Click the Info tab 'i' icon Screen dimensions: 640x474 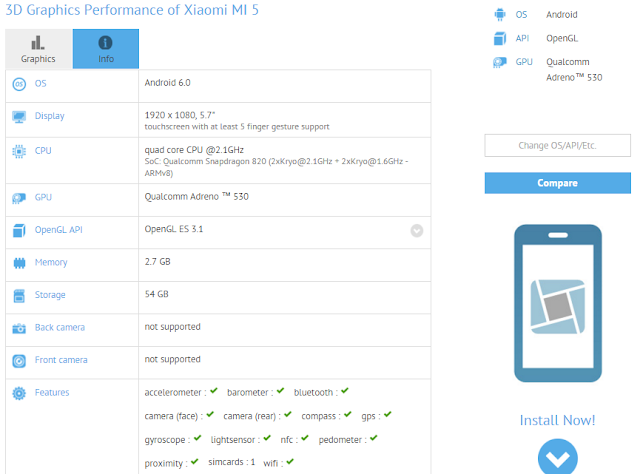105,42
